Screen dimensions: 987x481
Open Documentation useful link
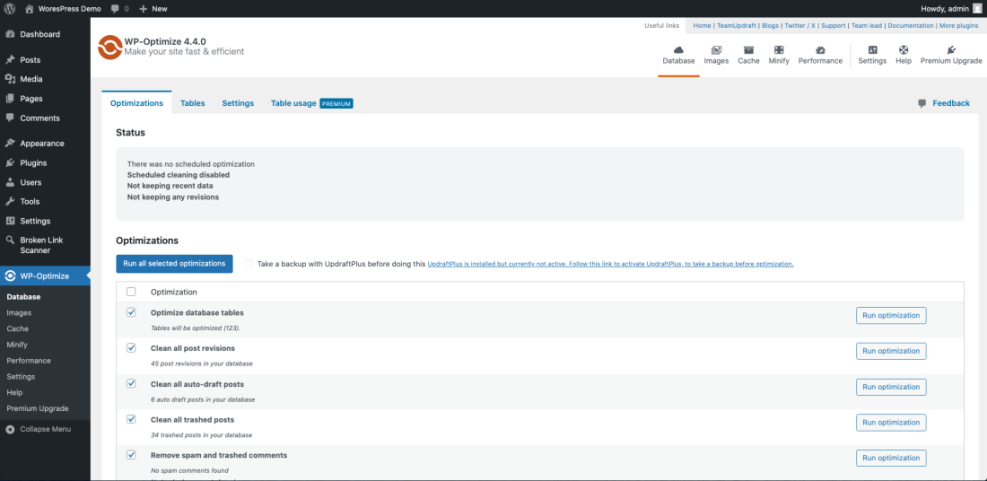[910, 26]
